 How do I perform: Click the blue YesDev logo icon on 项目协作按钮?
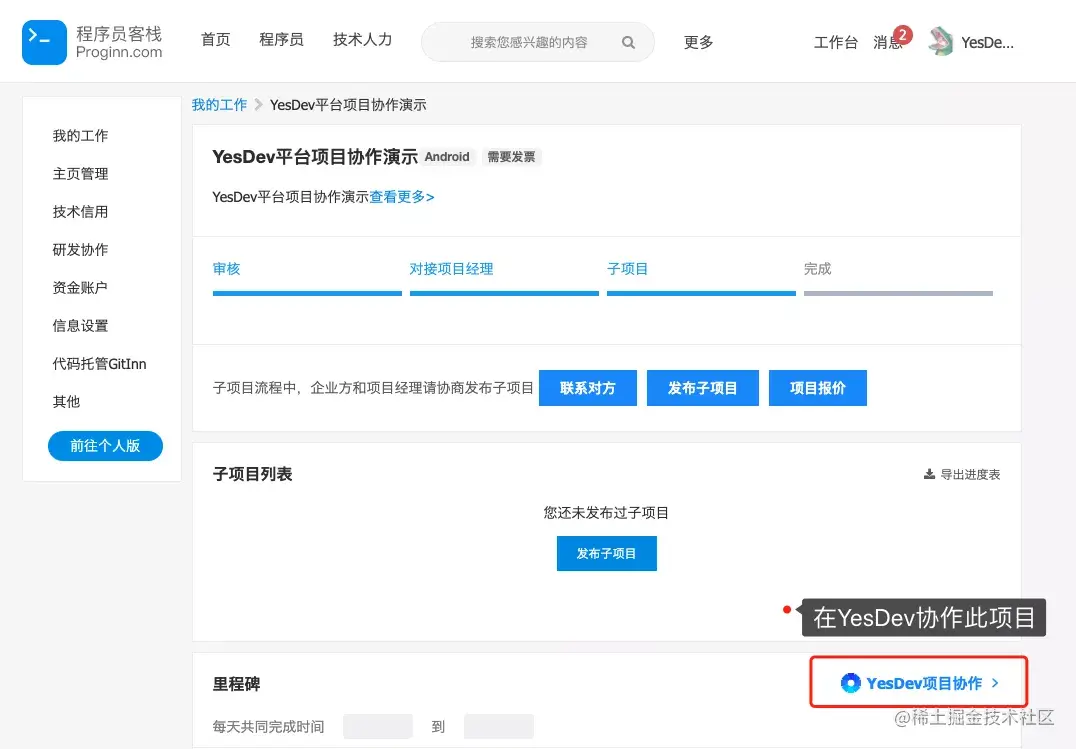pyautogui.click(x=850, y=683)
